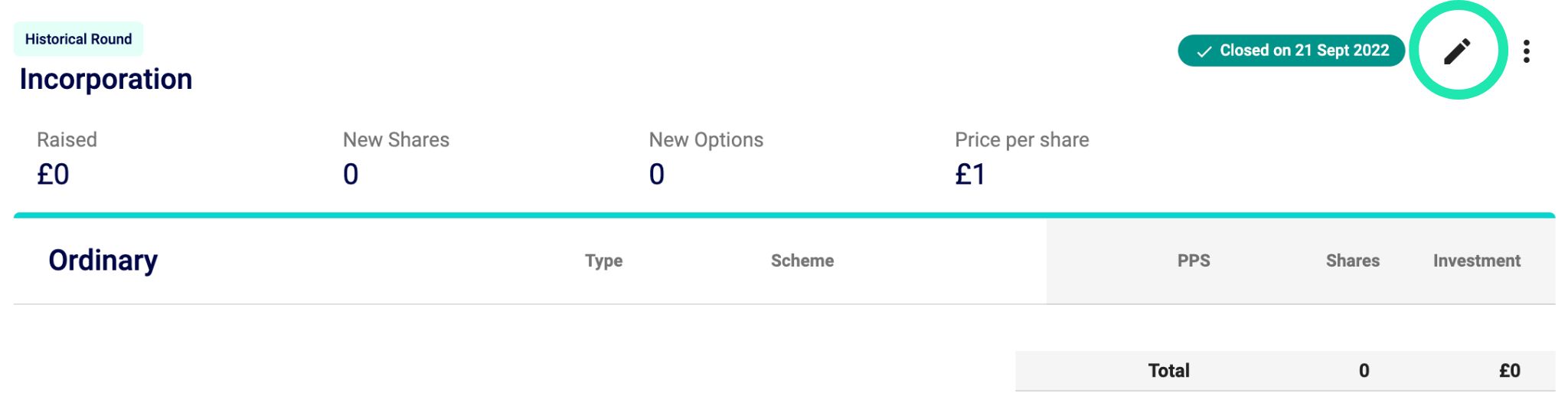Click the Raised label
This screenshot has width=1568, height=406.
(x=67, y=139)
